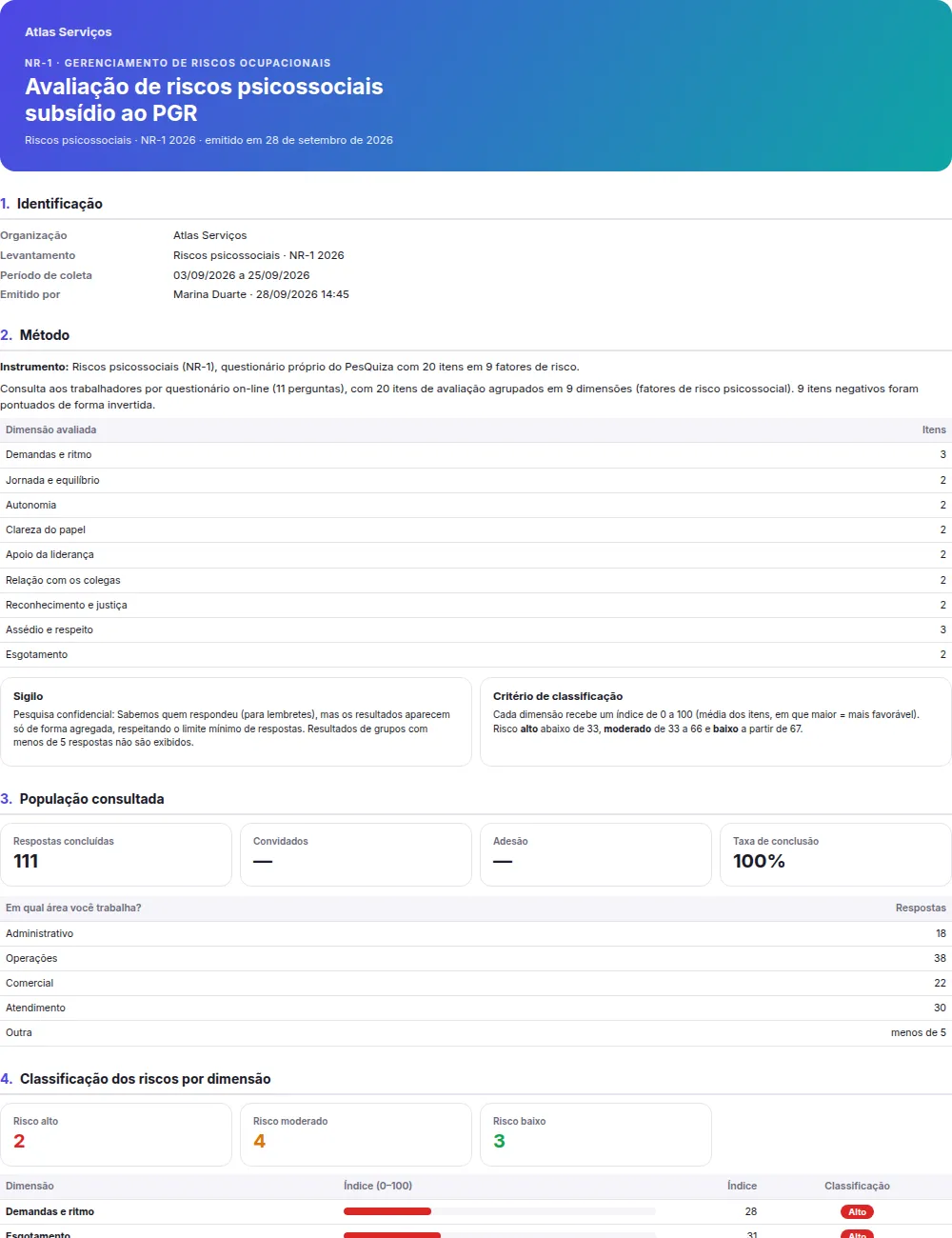This screenshot has height=1238, width=952.
Task: Click the 'Organização' field label
Action: 33,235
